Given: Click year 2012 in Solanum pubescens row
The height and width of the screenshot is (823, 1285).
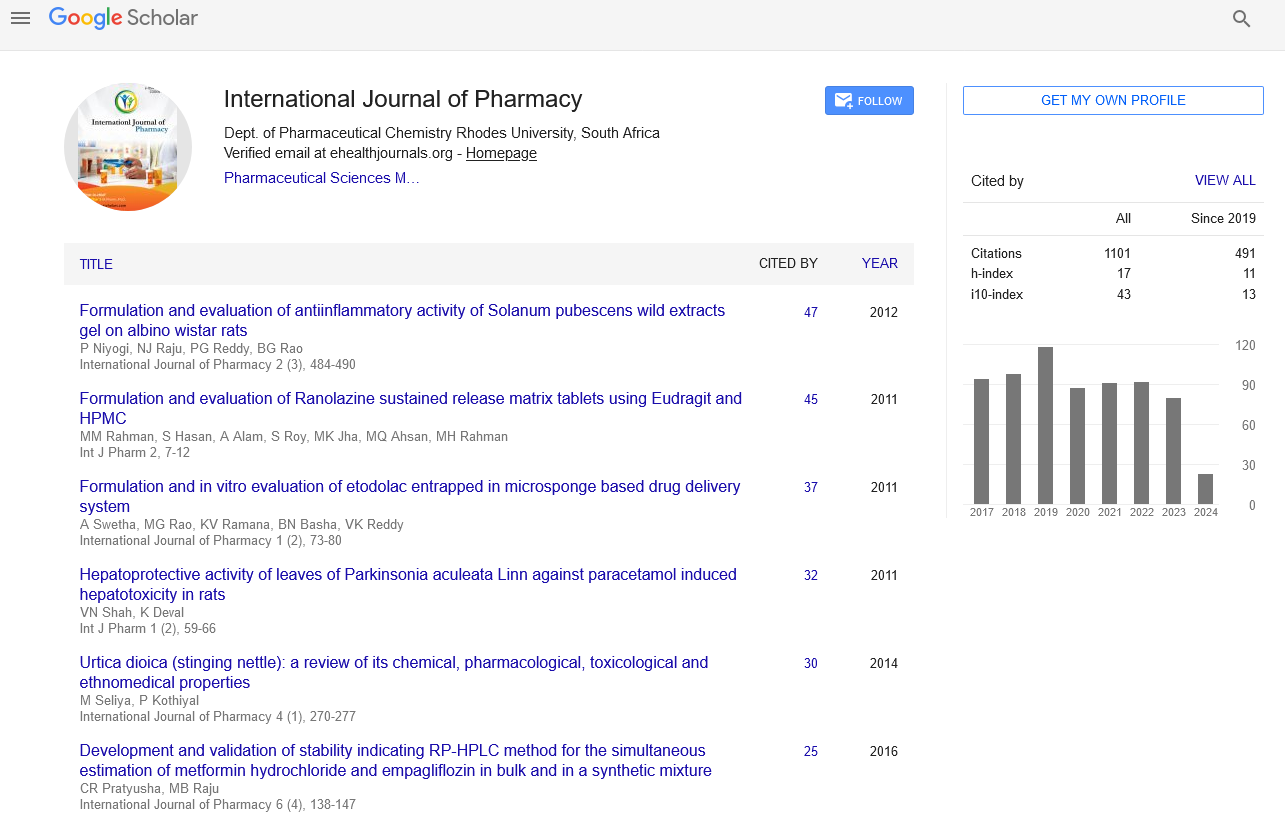Looking at the screenshot, I should click(884, 312).
